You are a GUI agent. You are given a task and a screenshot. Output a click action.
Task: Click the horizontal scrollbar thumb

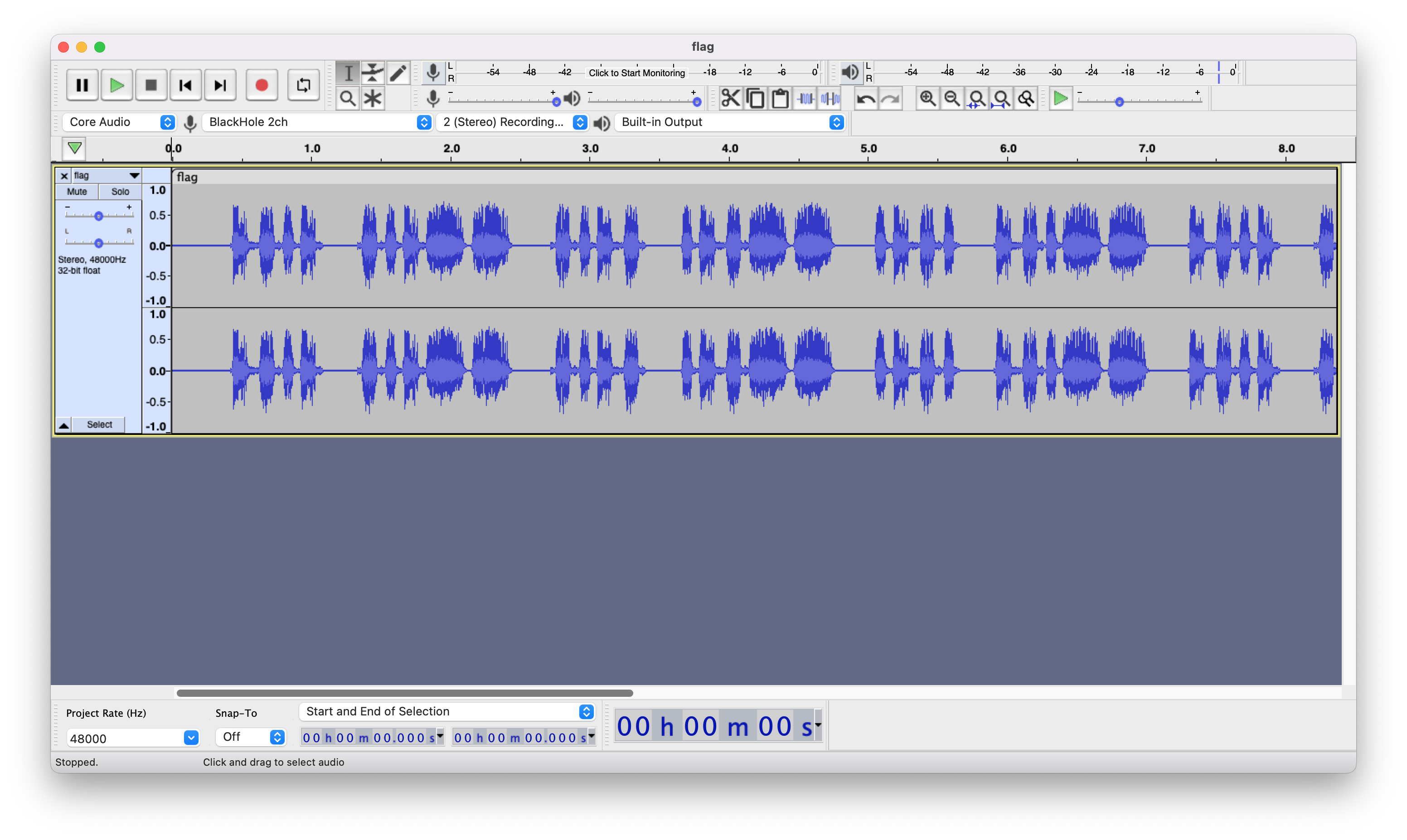point(404,693)
